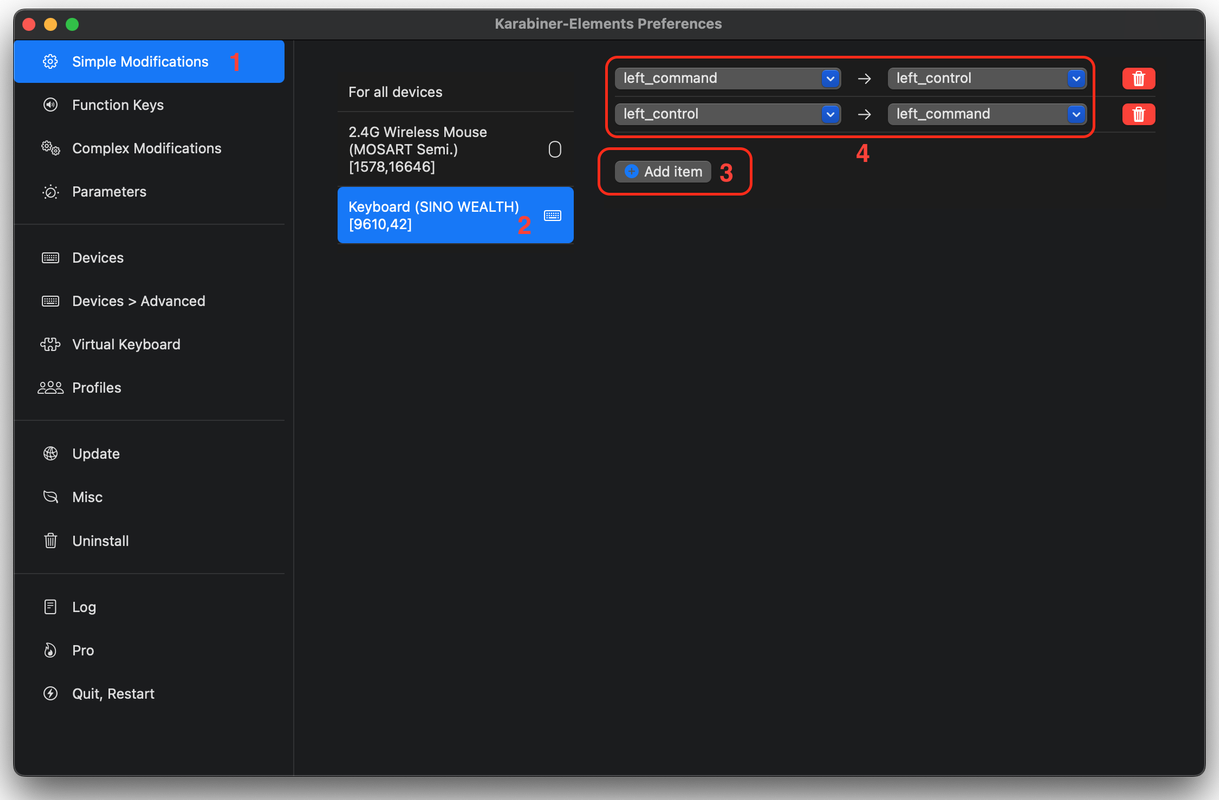Viewport: 1219px width, 800px height.
Task: Show the Devices pane
Action: [x=149, y=258]
